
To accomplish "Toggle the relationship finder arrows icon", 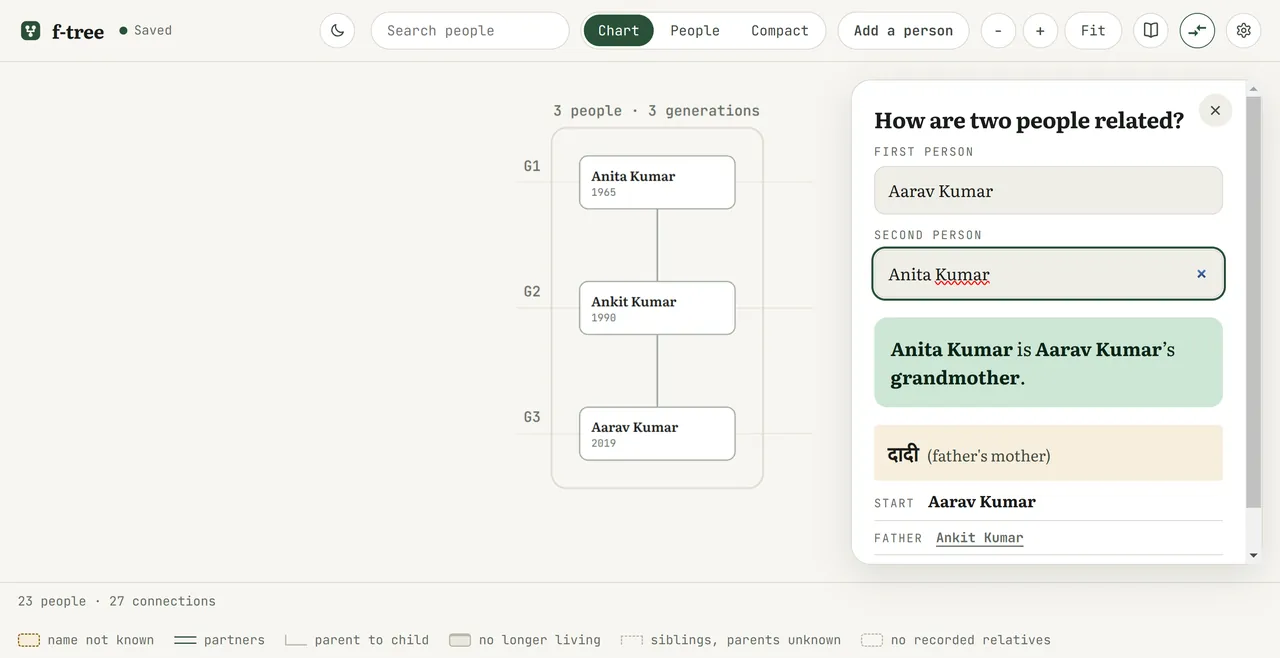I will (x=1197, y=31).
